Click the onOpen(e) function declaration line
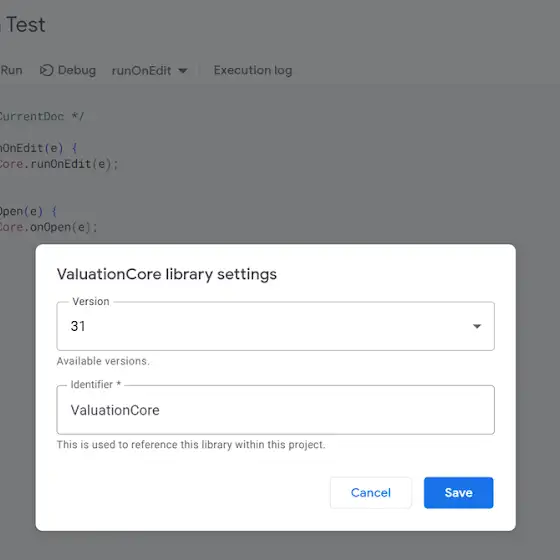This screenshot has height=560, width=560. pos(28,211)
